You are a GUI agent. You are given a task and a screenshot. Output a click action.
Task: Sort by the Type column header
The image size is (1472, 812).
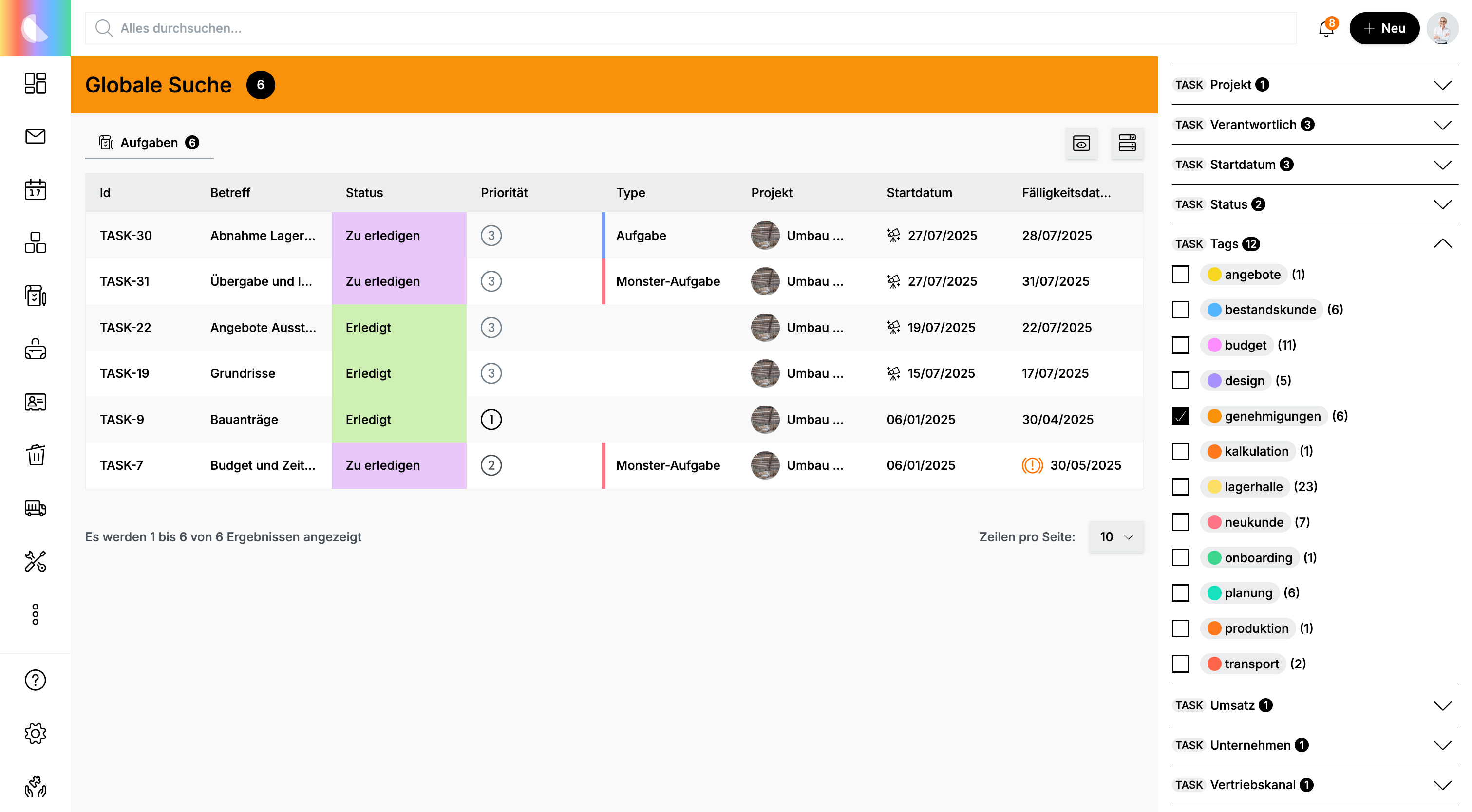tap(630, 193)
